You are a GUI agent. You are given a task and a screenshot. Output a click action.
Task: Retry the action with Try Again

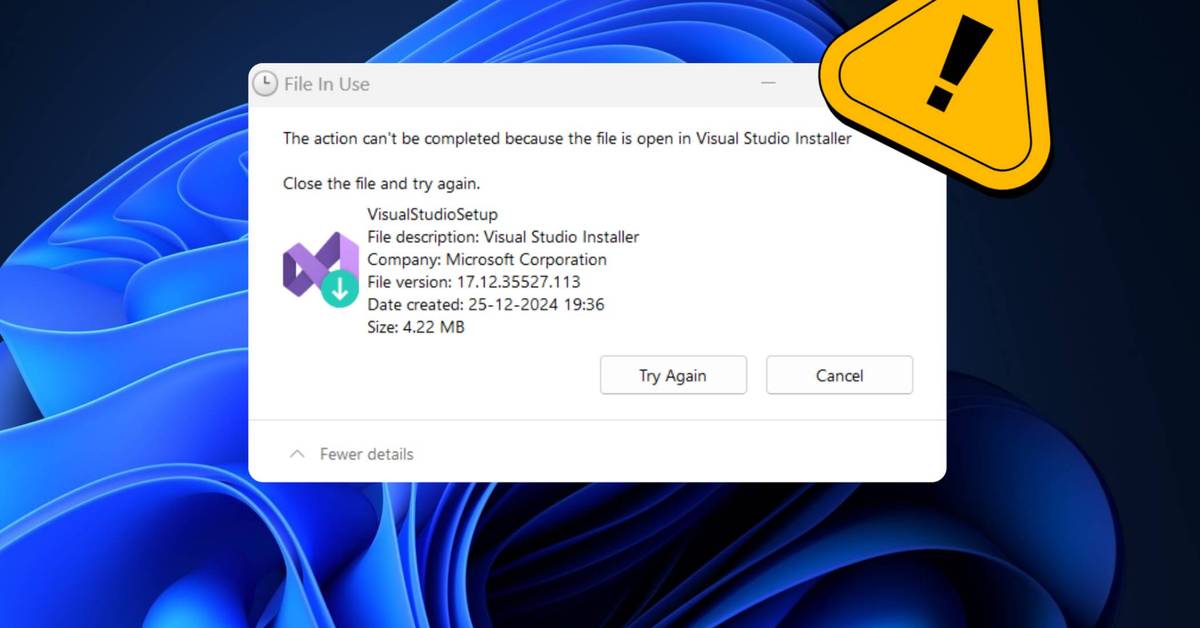(673, 375)
